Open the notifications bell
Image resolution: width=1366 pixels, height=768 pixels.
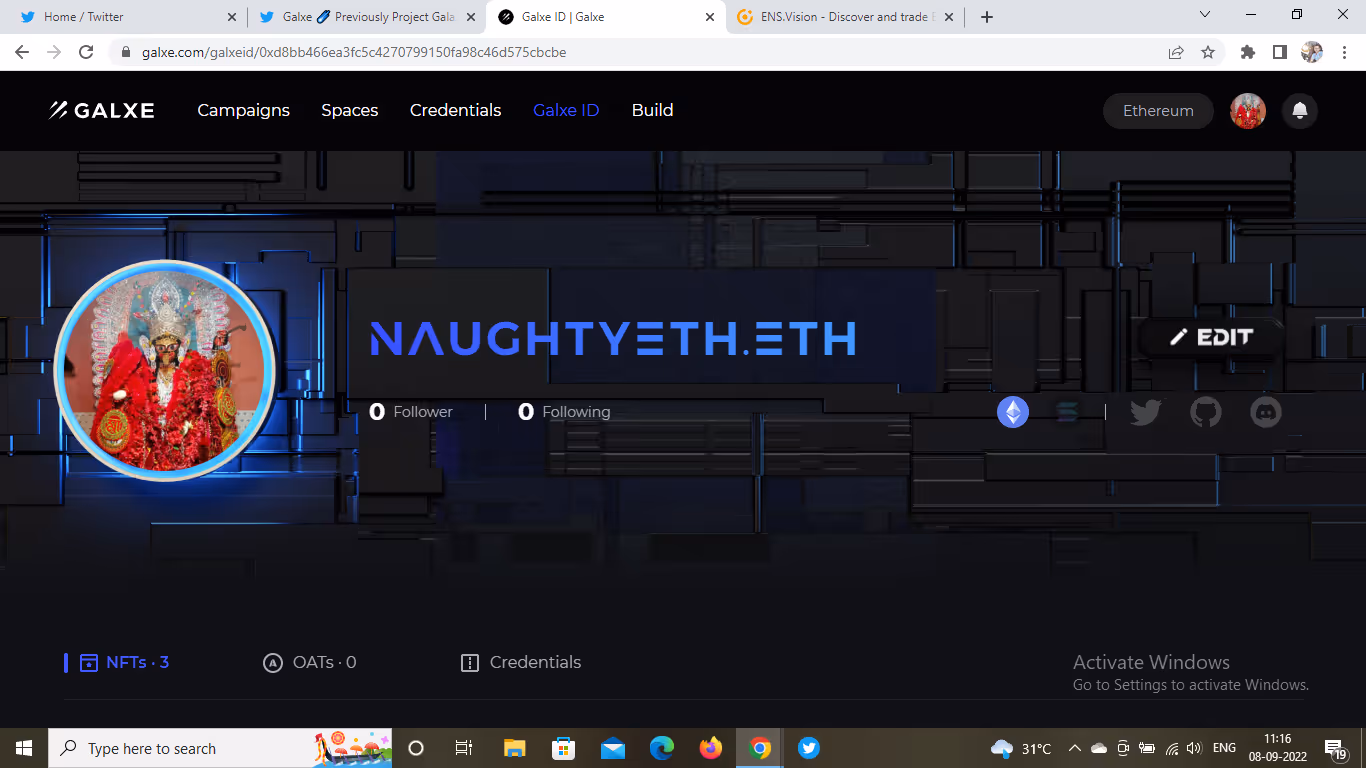click(x=1300, y=111)
